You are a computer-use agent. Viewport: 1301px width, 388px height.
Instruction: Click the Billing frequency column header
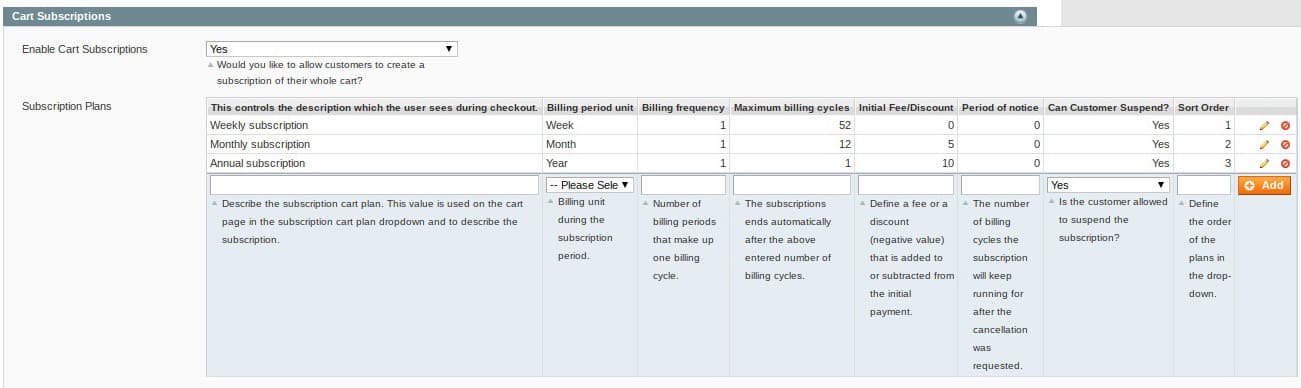(x=683, y=107)
